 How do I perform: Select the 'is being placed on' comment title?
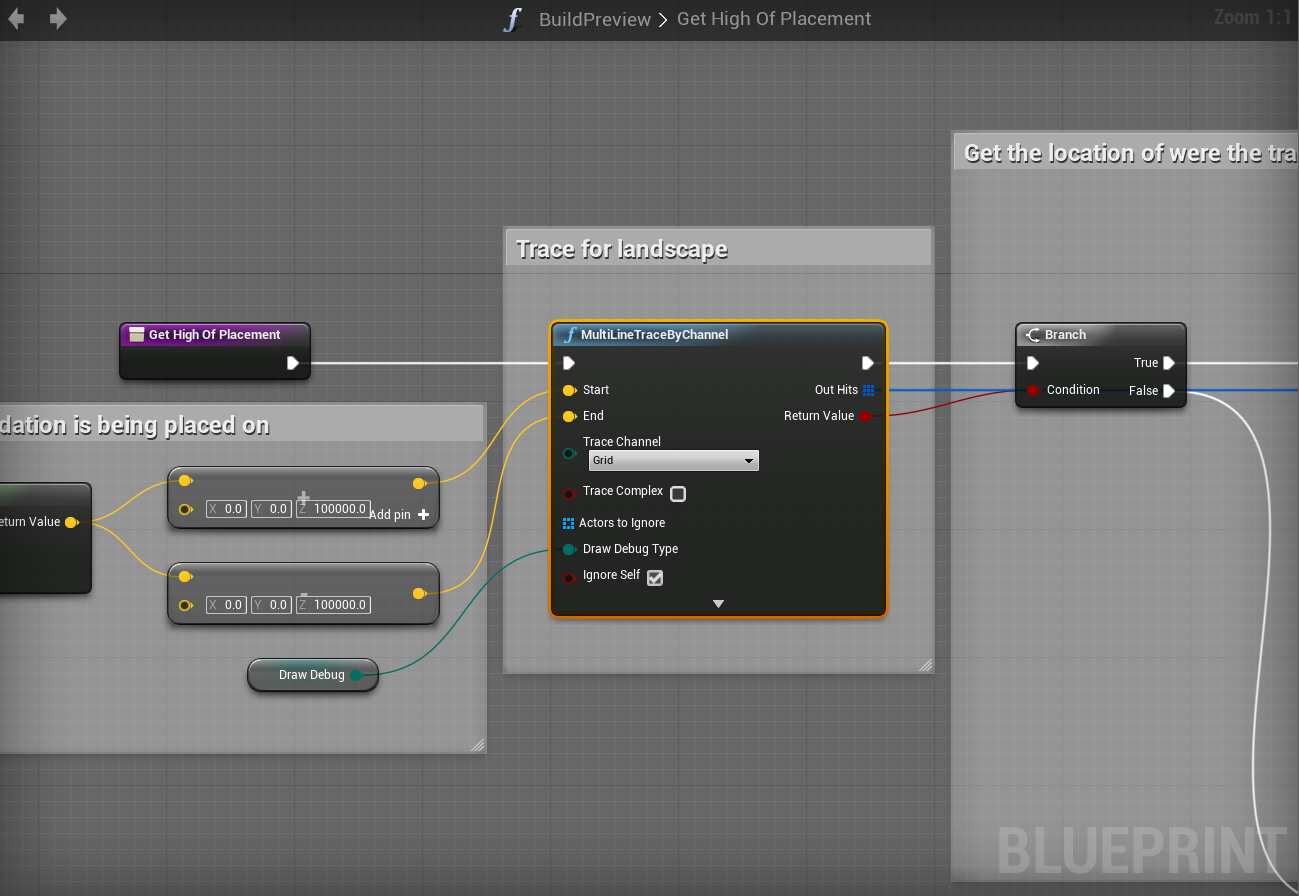[135, 425]
